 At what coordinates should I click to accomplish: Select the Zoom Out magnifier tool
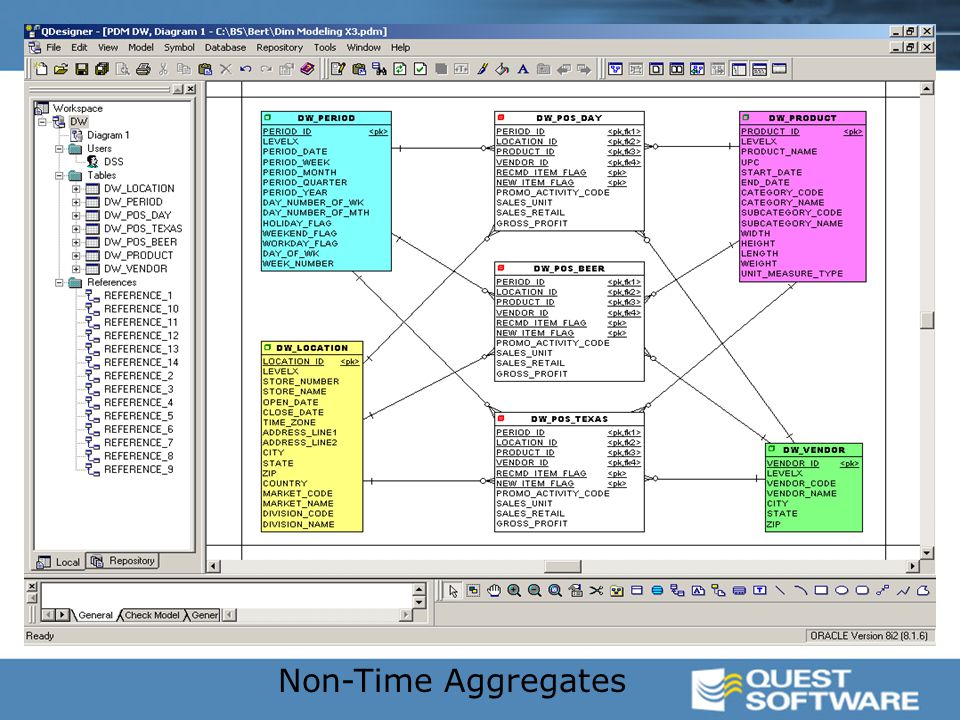coord(534,591)
